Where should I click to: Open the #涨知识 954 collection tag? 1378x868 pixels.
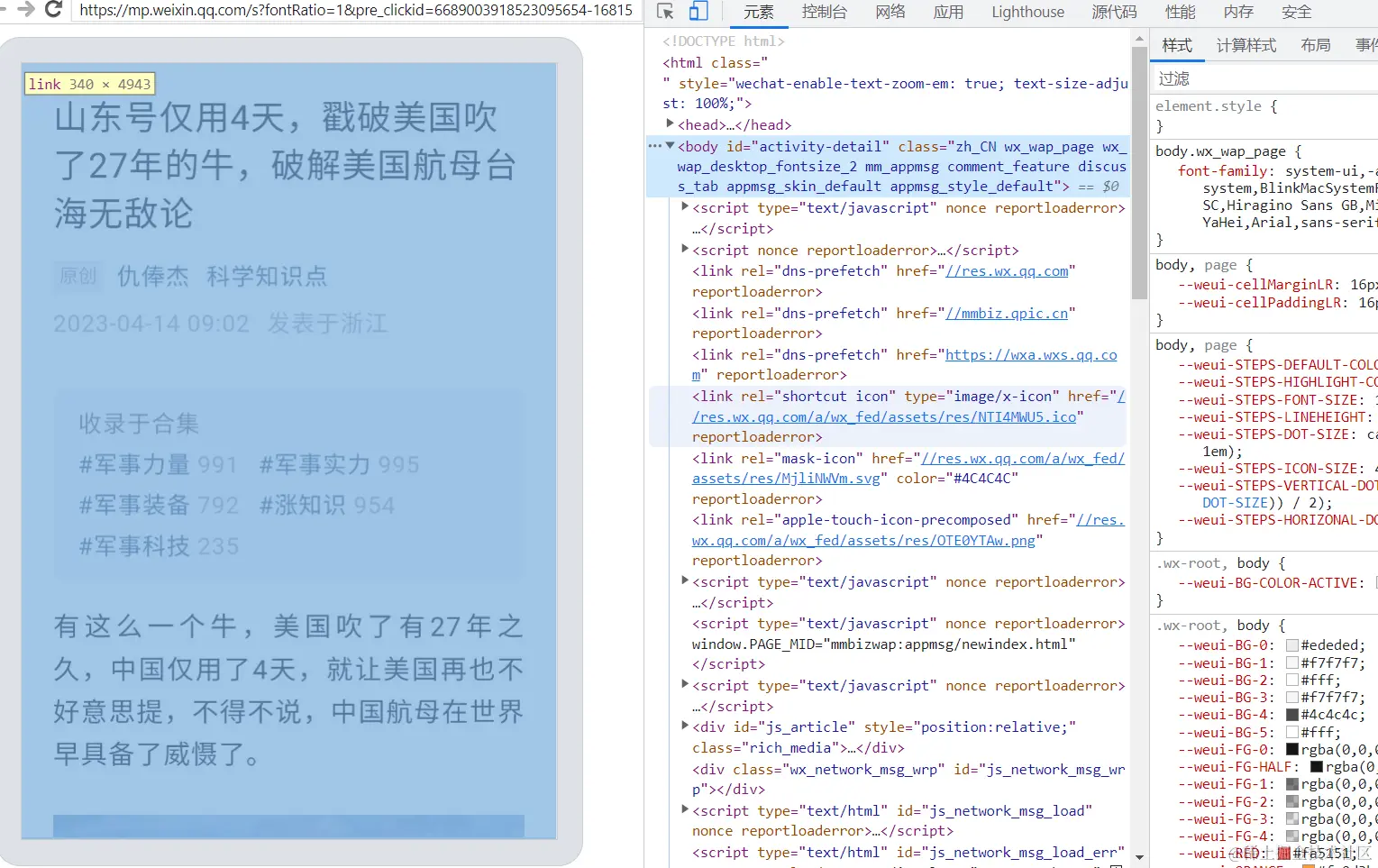(327, 506)
